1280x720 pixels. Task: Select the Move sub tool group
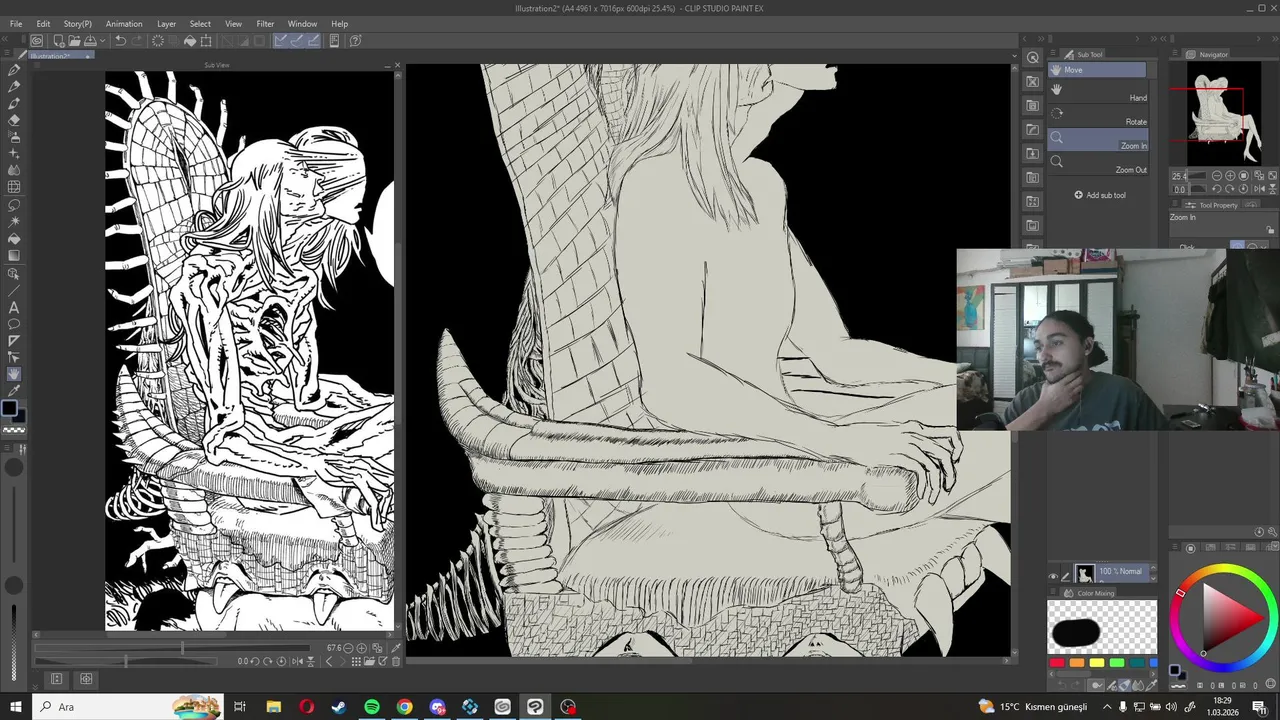[x=1098, y=70]
